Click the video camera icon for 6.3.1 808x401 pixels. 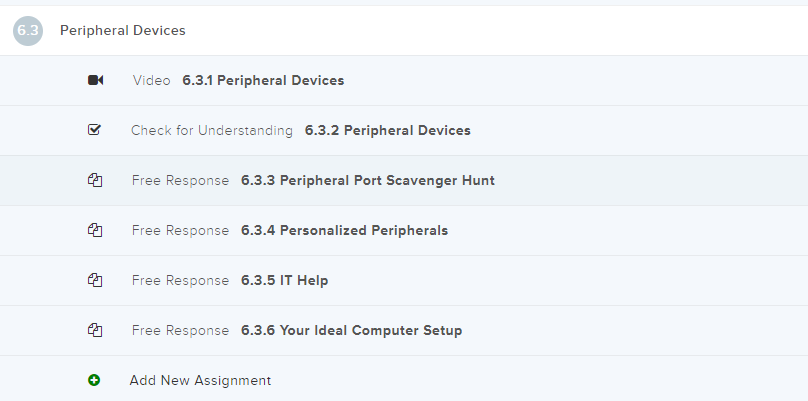coord(95,80)
